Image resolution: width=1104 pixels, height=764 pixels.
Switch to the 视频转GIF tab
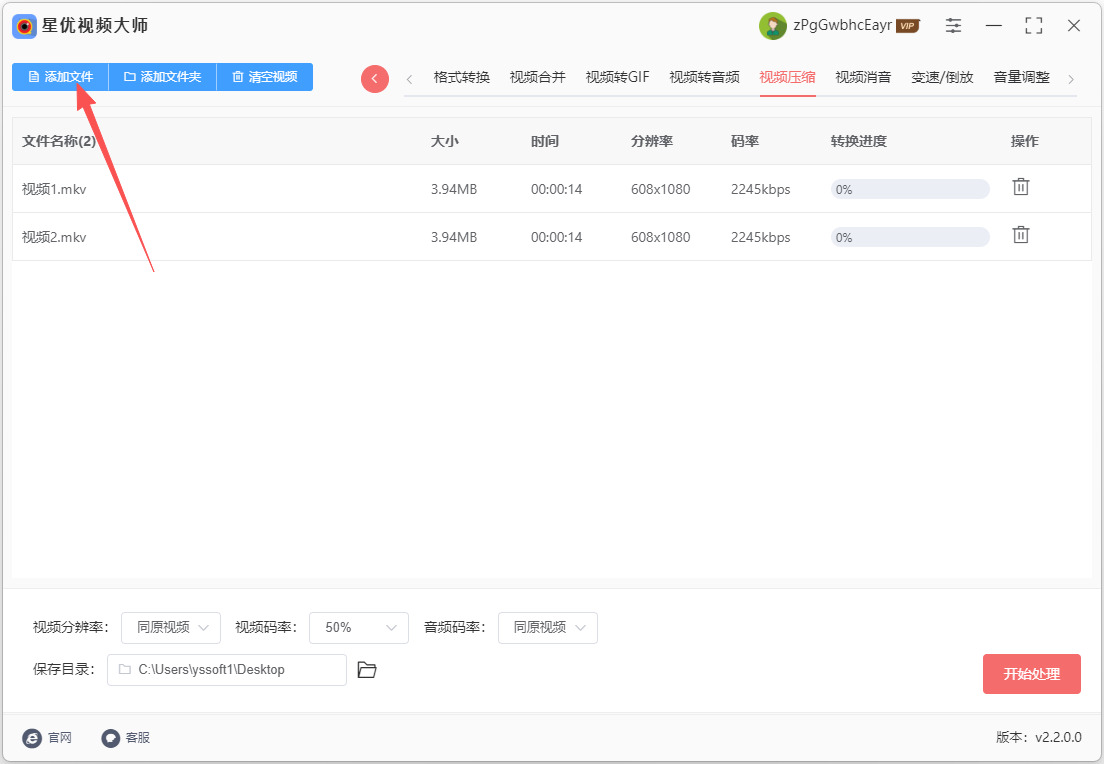tap(617, 77)
